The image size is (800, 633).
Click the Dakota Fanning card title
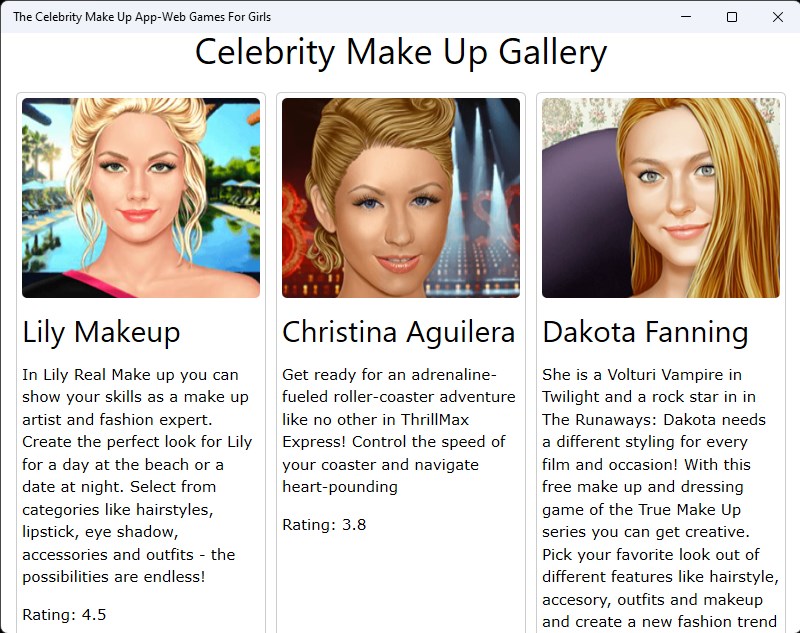pyautogui.click(x=645, y=332)
